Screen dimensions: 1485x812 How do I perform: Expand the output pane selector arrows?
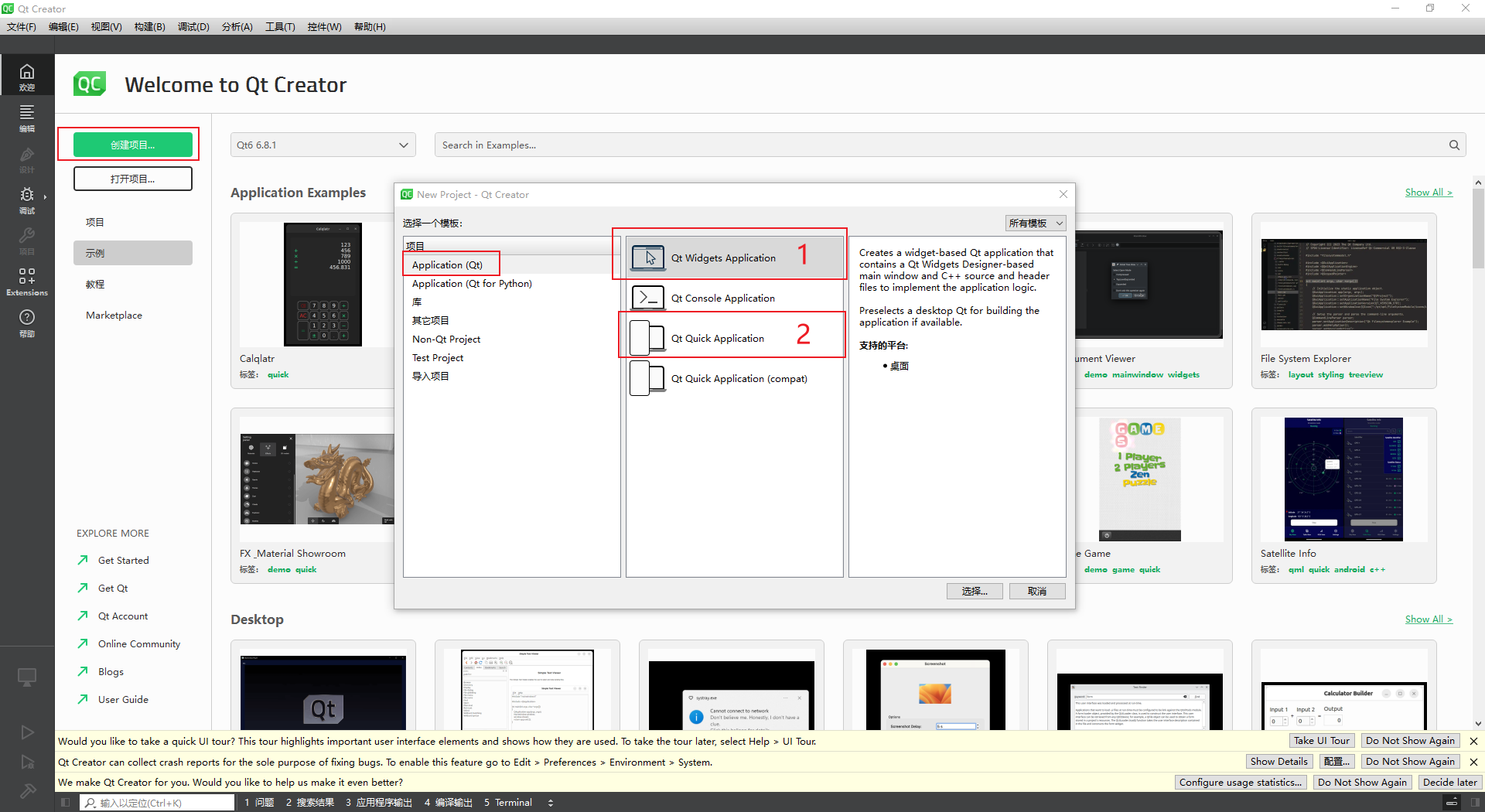[x=551, y=803]
